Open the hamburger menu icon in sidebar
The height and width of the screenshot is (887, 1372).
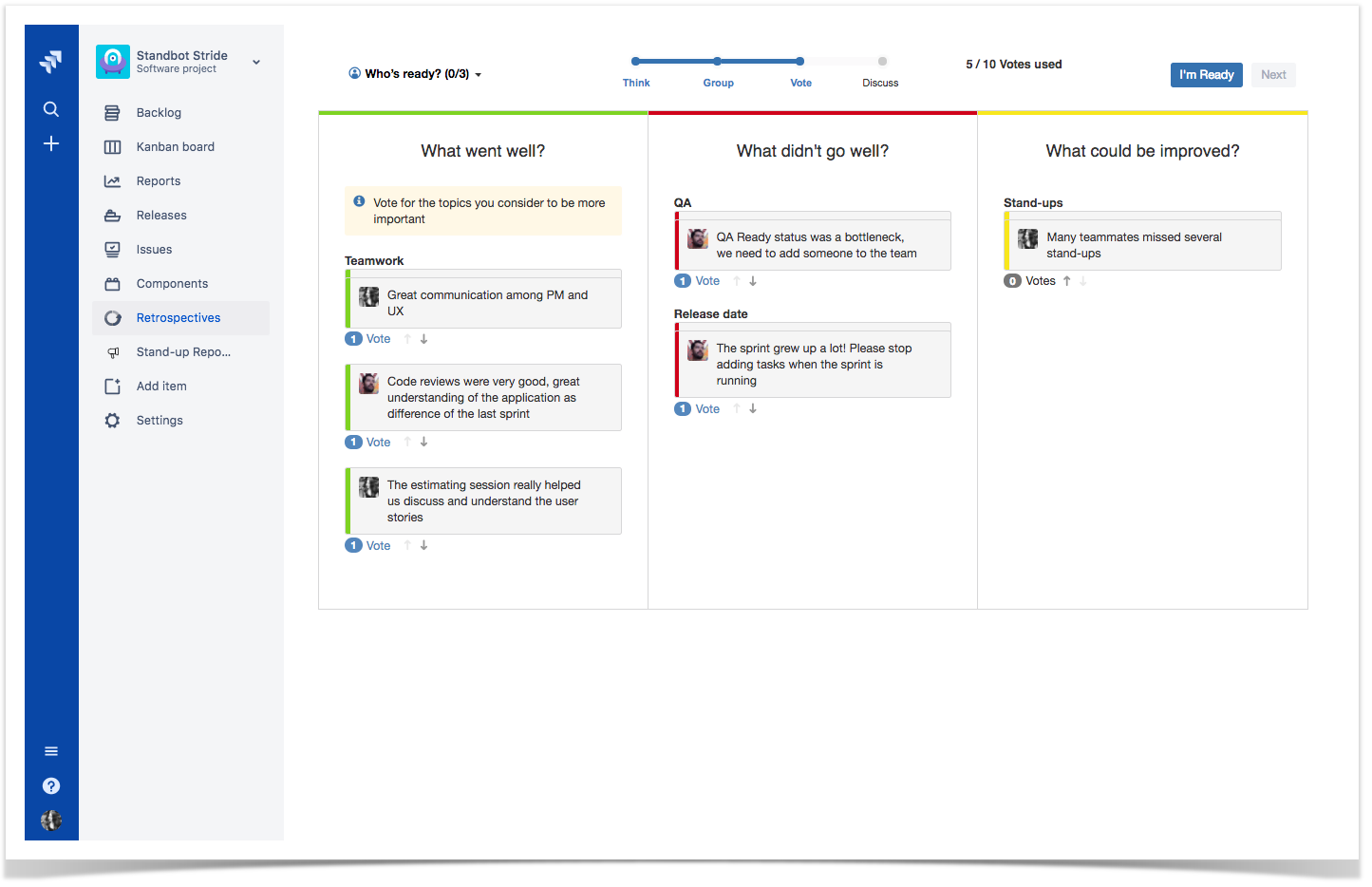[51, 751]
